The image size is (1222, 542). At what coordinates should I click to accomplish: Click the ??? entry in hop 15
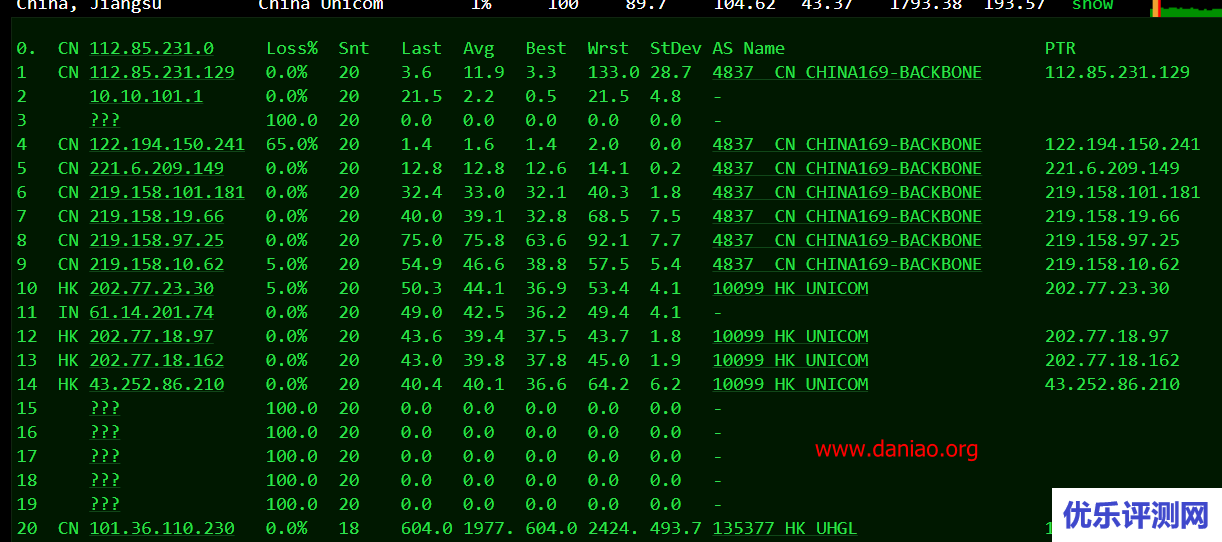click(104, 408)
